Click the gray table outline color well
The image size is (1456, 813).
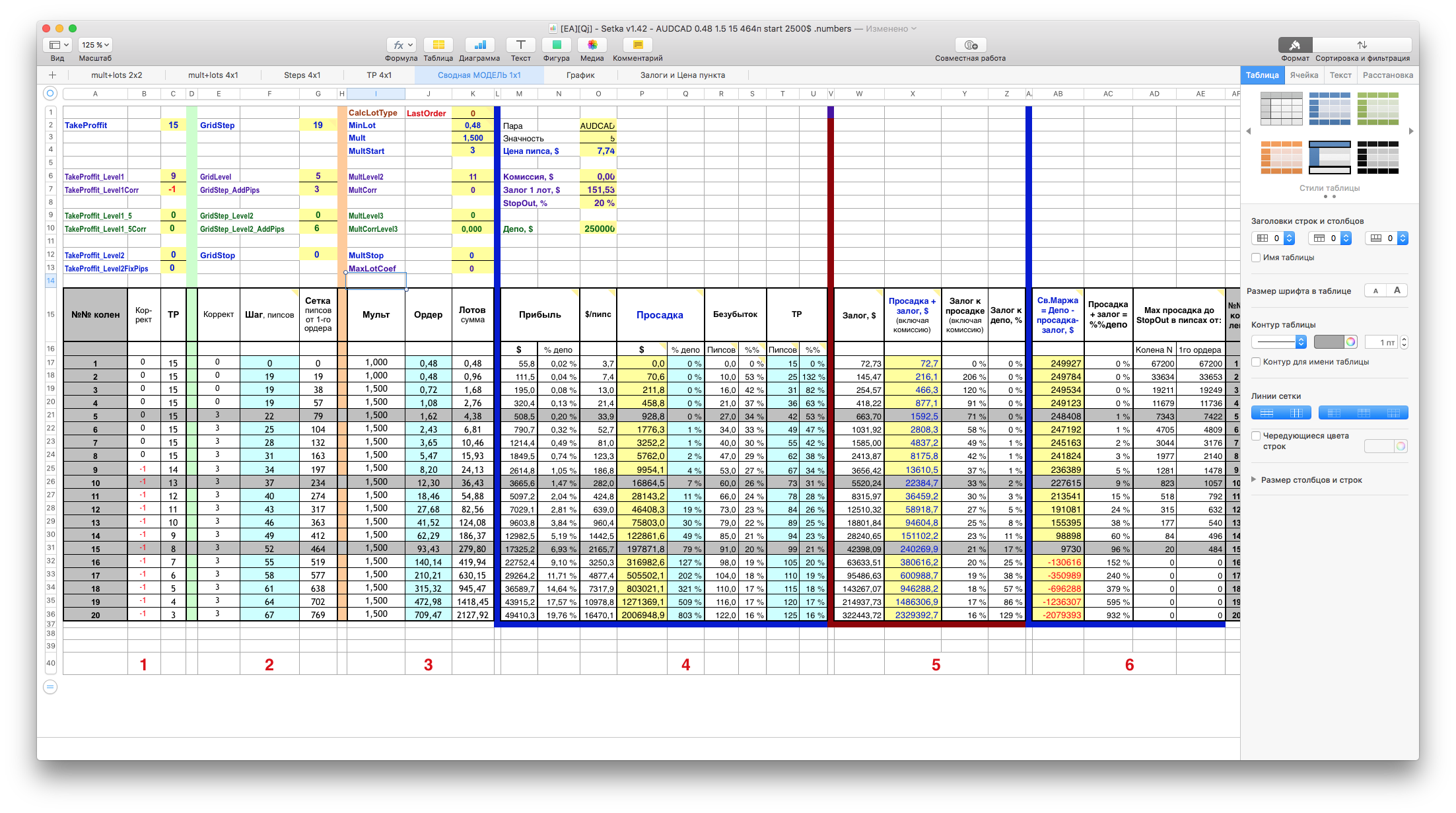(x=1329, y=342)
